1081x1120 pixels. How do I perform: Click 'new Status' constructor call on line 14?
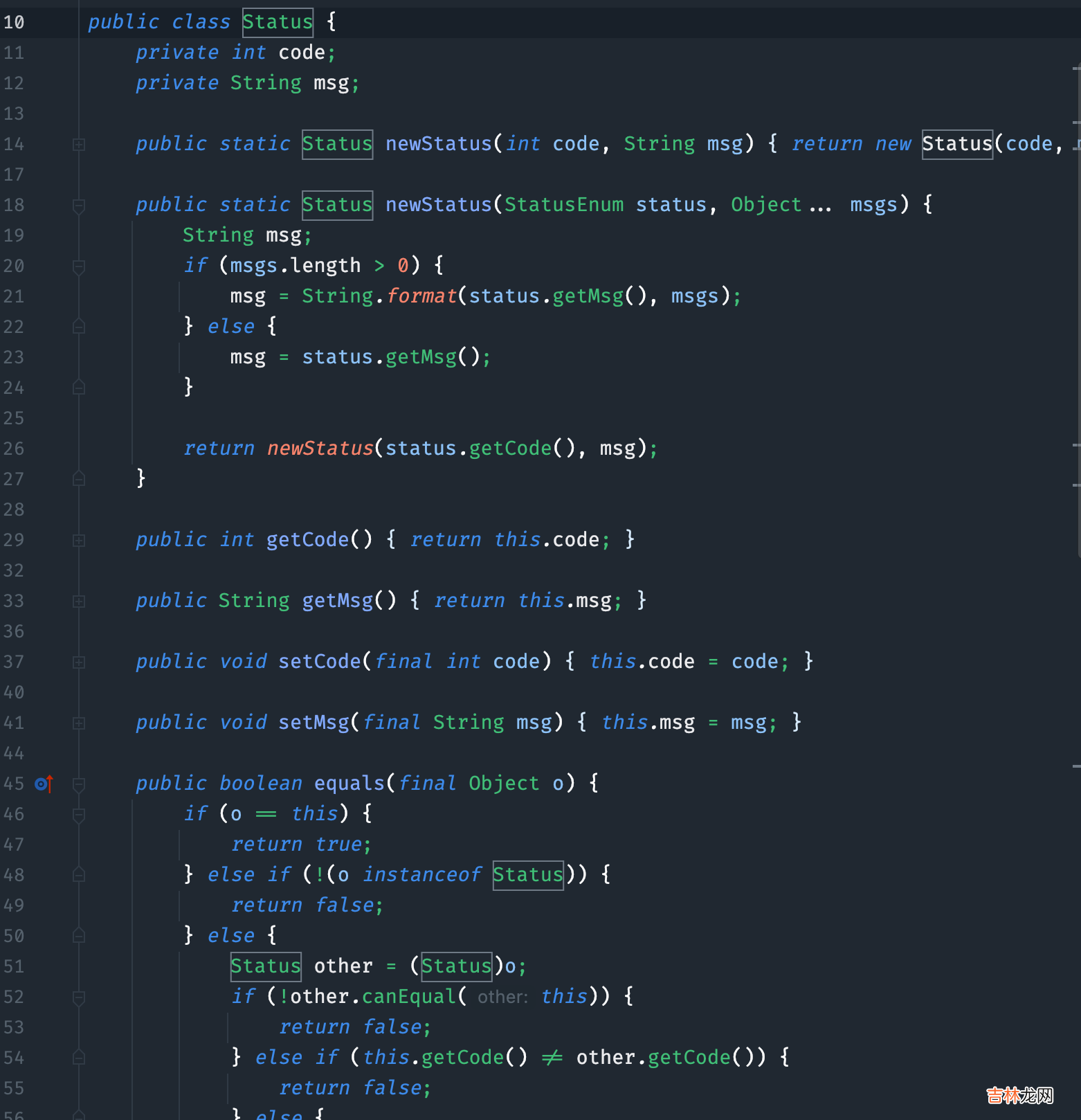pos(934,144)
